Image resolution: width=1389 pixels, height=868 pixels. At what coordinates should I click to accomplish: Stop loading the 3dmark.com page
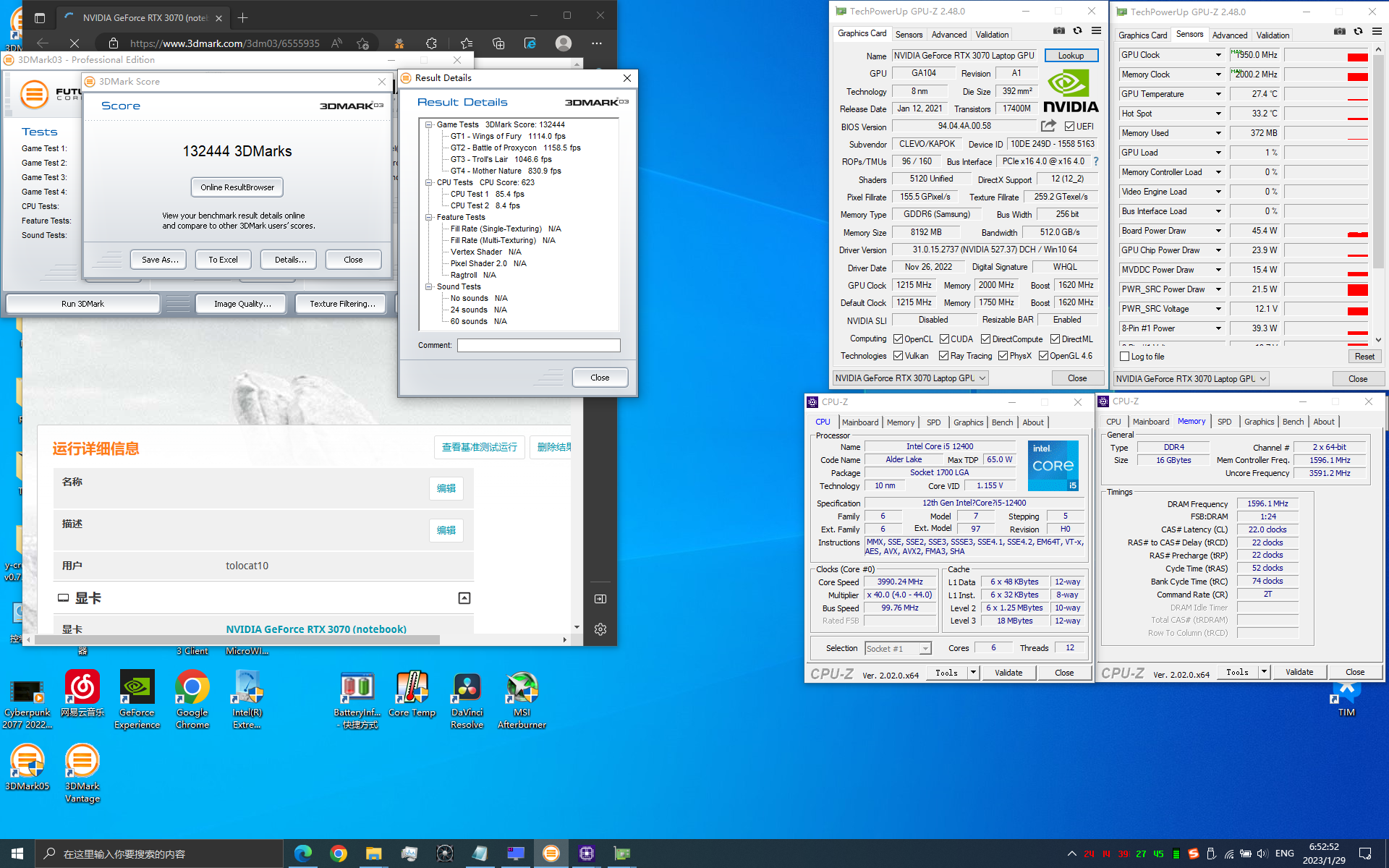[x=74, y=43]
